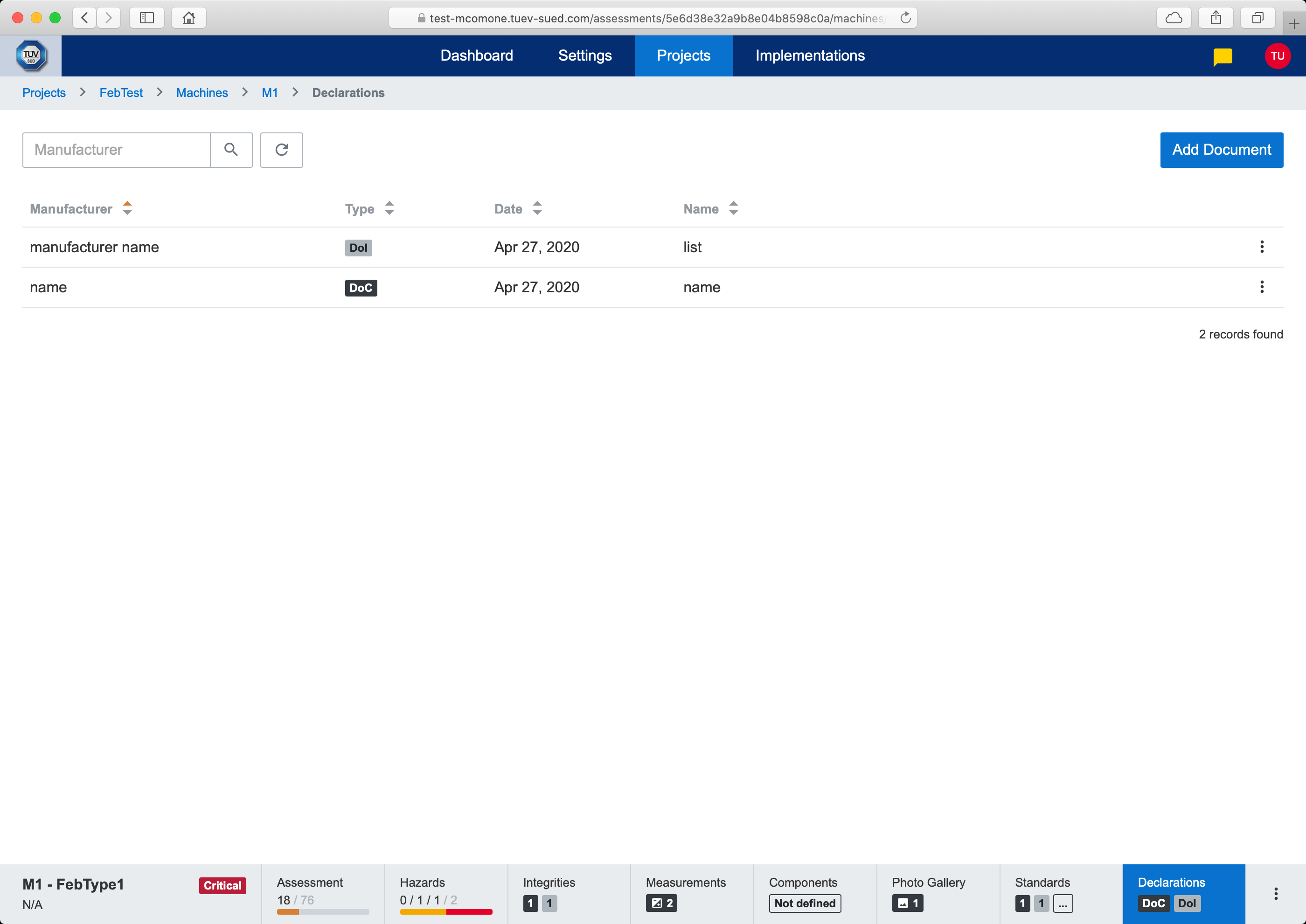Image resolution: width=1306 pixels, height=924 pixels.
Task: Click the search magnifier icon
Action: tap(231, 150)
